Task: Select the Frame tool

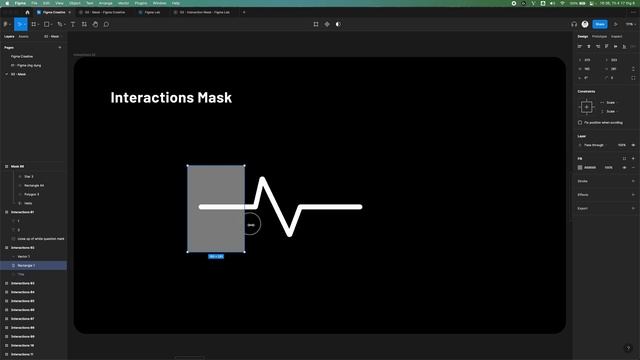Action: [x=34, y=24]
